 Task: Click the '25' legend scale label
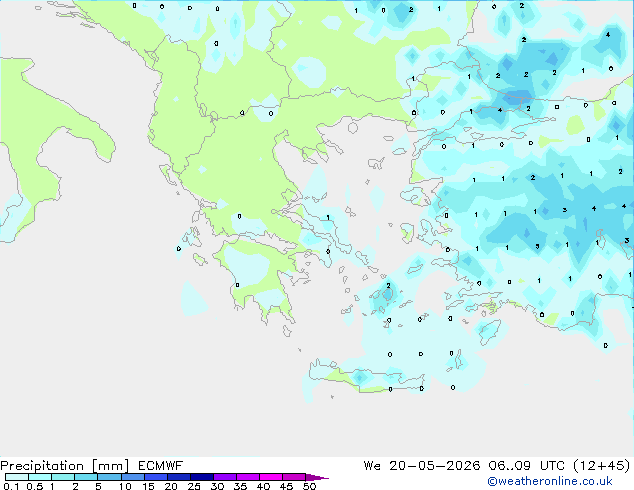click(194, 486)
